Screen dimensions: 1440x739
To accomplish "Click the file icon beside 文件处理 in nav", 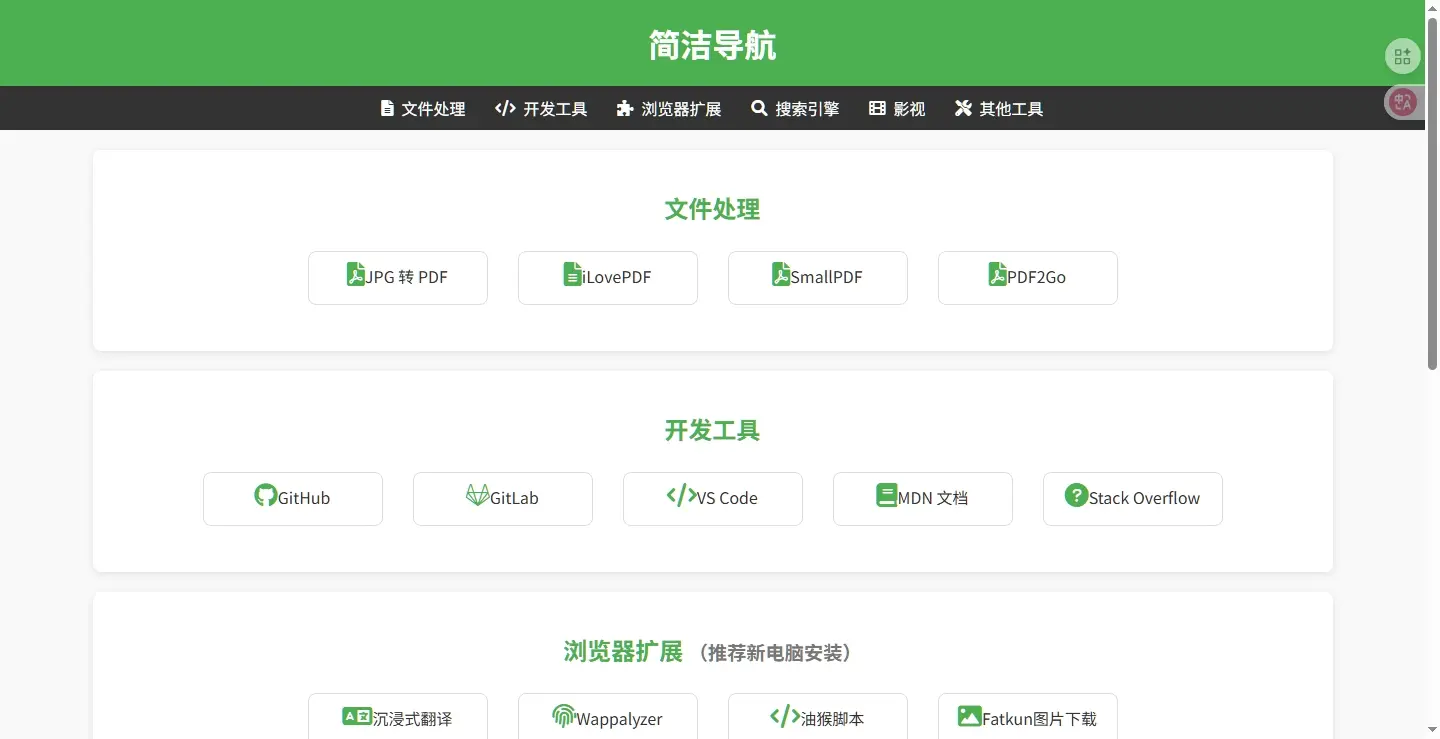I will pos(387,108).
